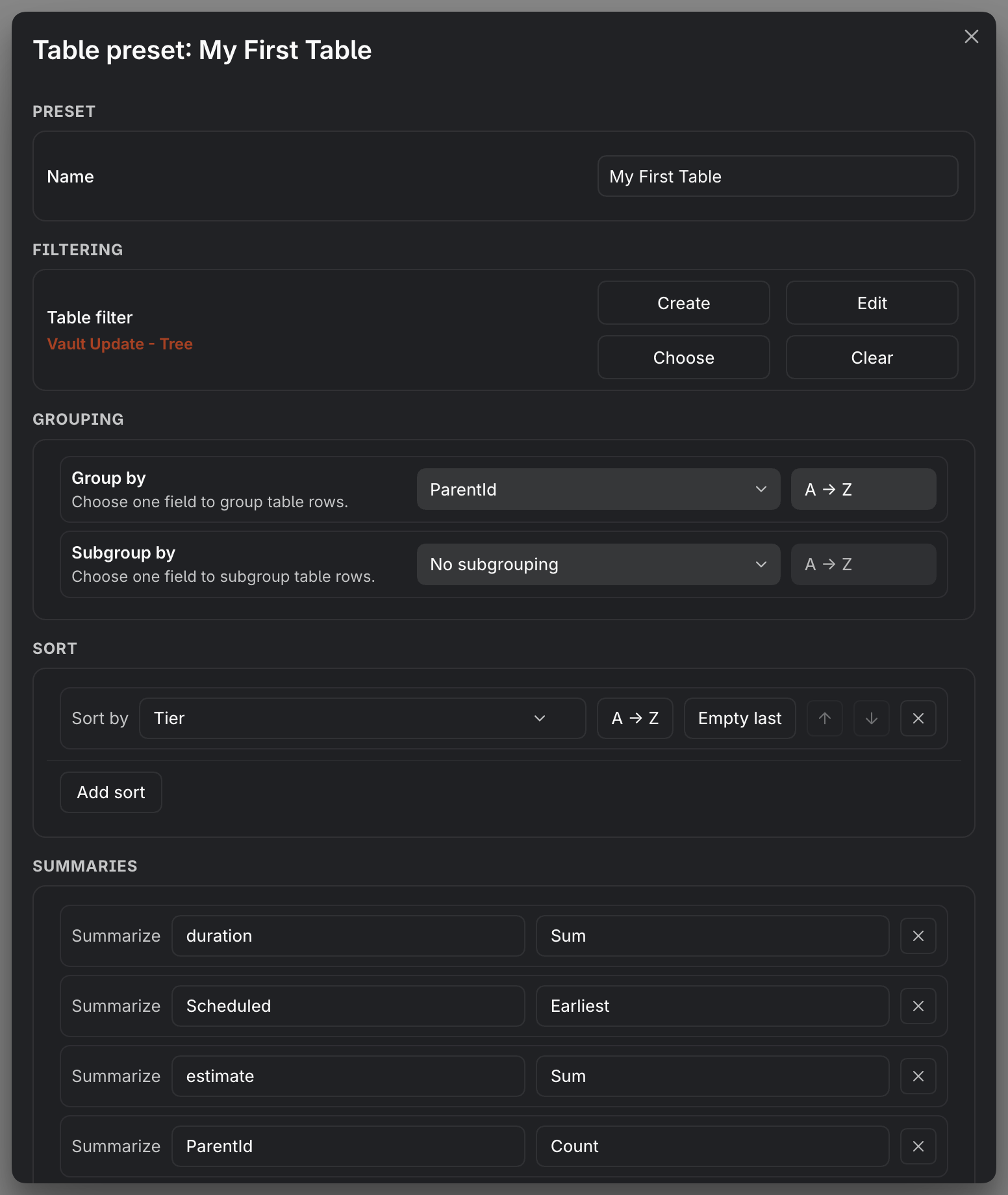This screenshot has width=1008, height=1195.
Task: Click the Add sort button
Action: coord(111,792)
